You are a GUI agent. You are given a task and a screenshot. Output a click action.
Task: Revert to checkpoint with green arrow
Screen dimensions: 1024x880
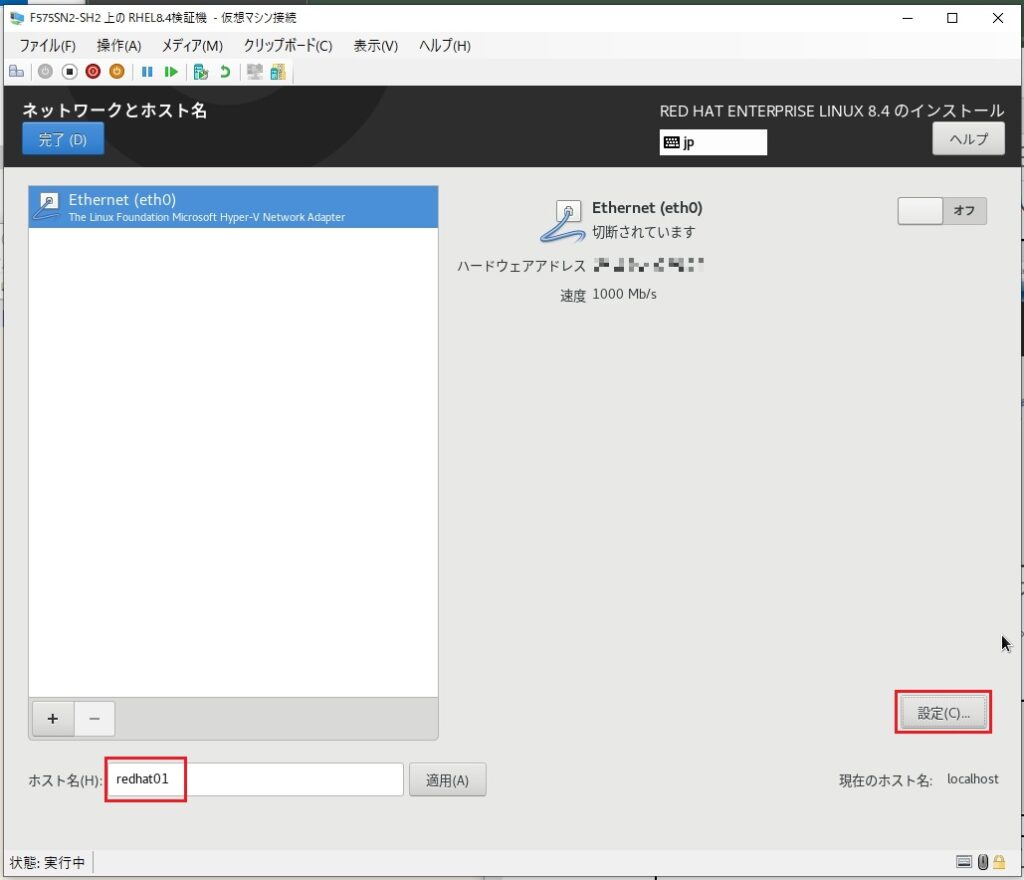[225, 72]
